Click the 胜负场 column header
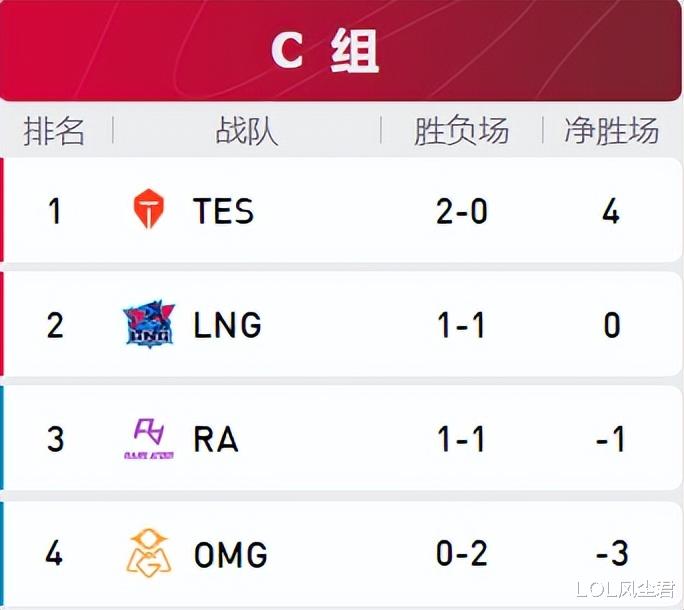The image size is (684, 610). (x=461, y=130)
